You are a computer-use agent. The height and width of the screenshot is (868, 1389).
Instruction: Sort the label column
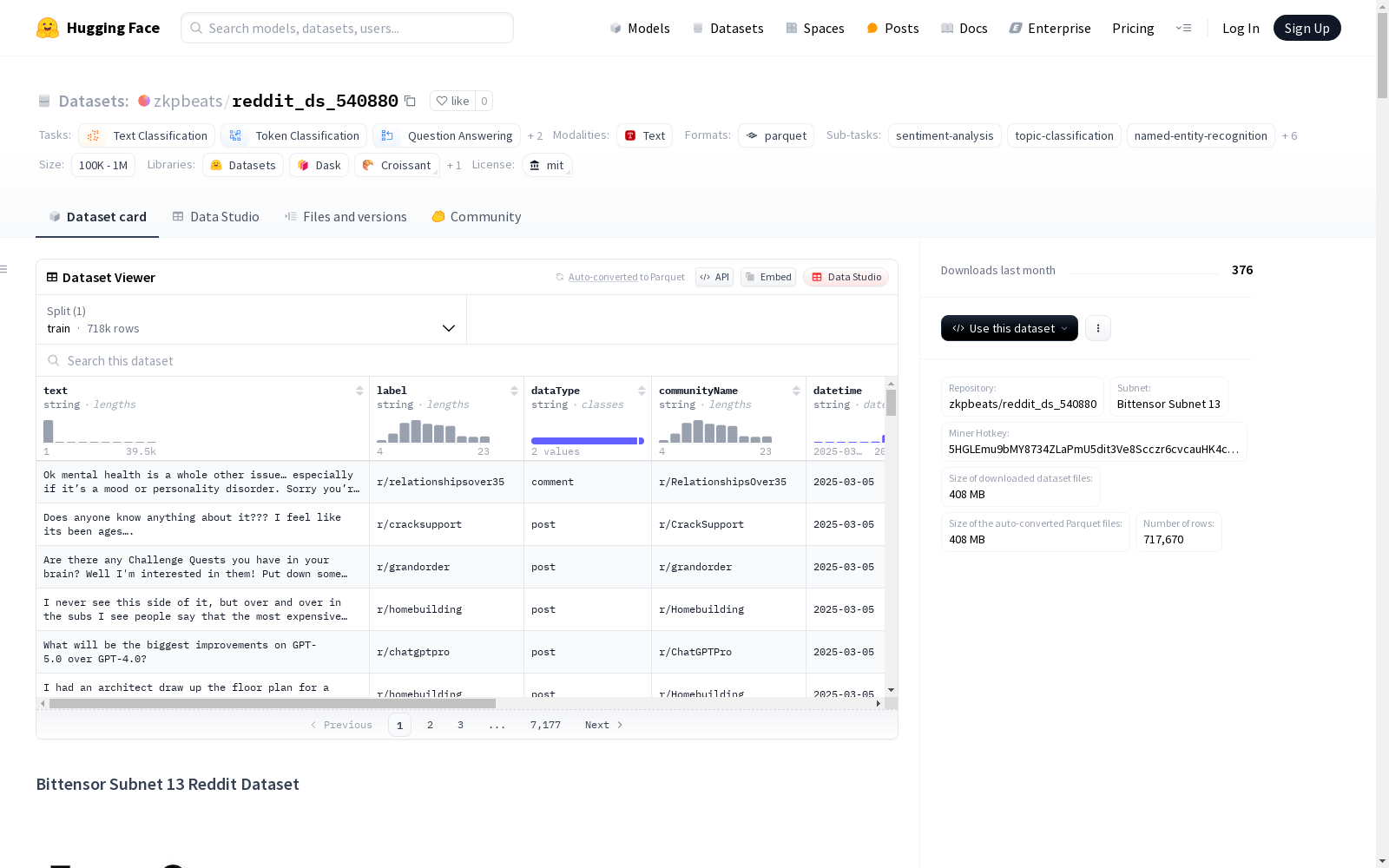click(514, 391)
